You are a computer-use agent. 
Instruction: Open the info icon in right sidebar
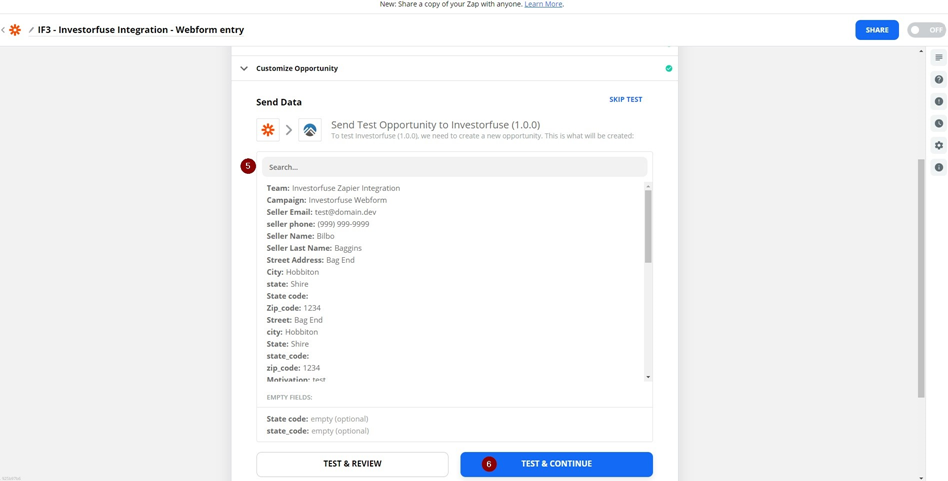tap(939, 167)
